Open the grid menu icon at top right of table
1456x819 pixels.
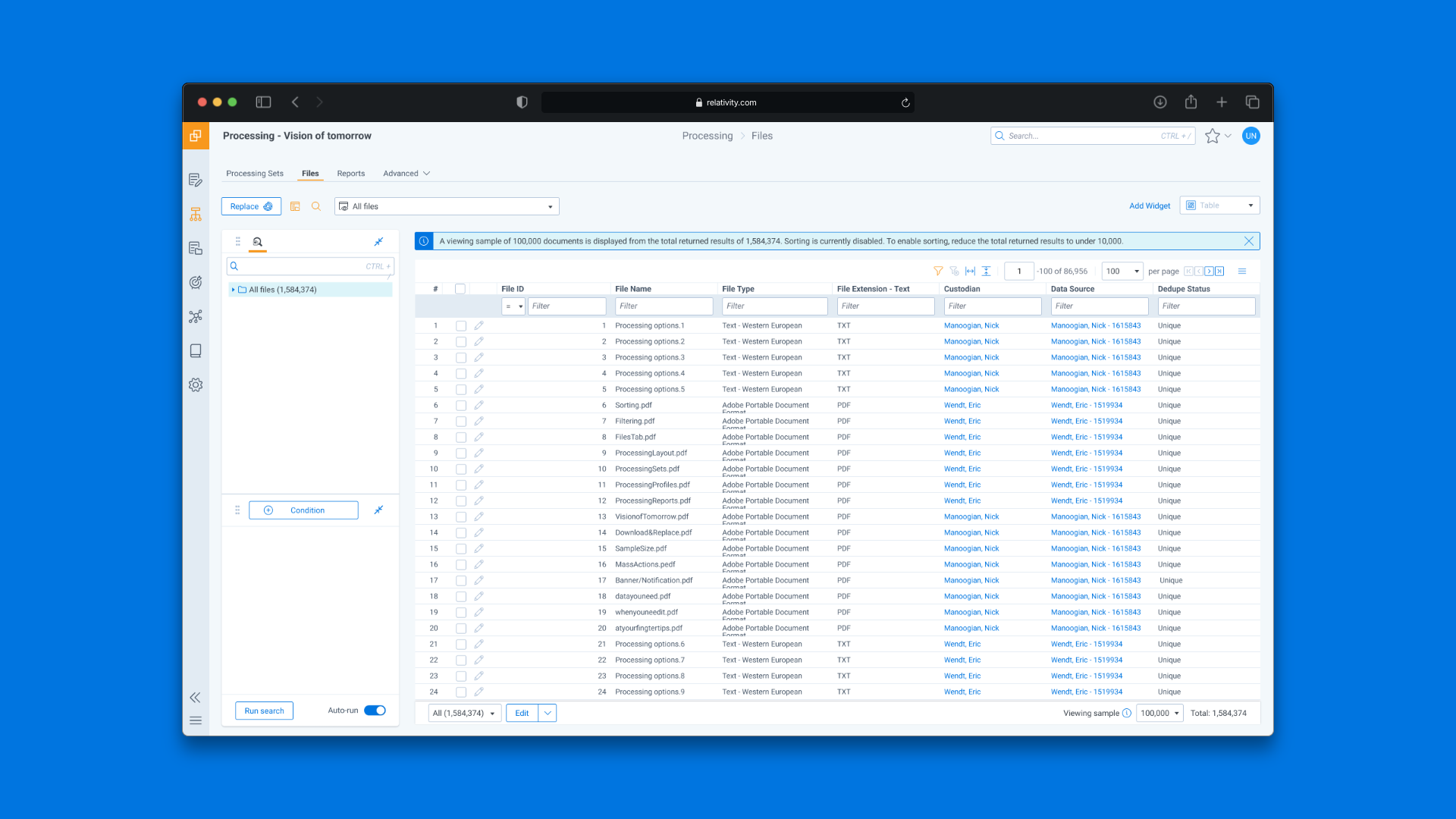click(1242, 271)
